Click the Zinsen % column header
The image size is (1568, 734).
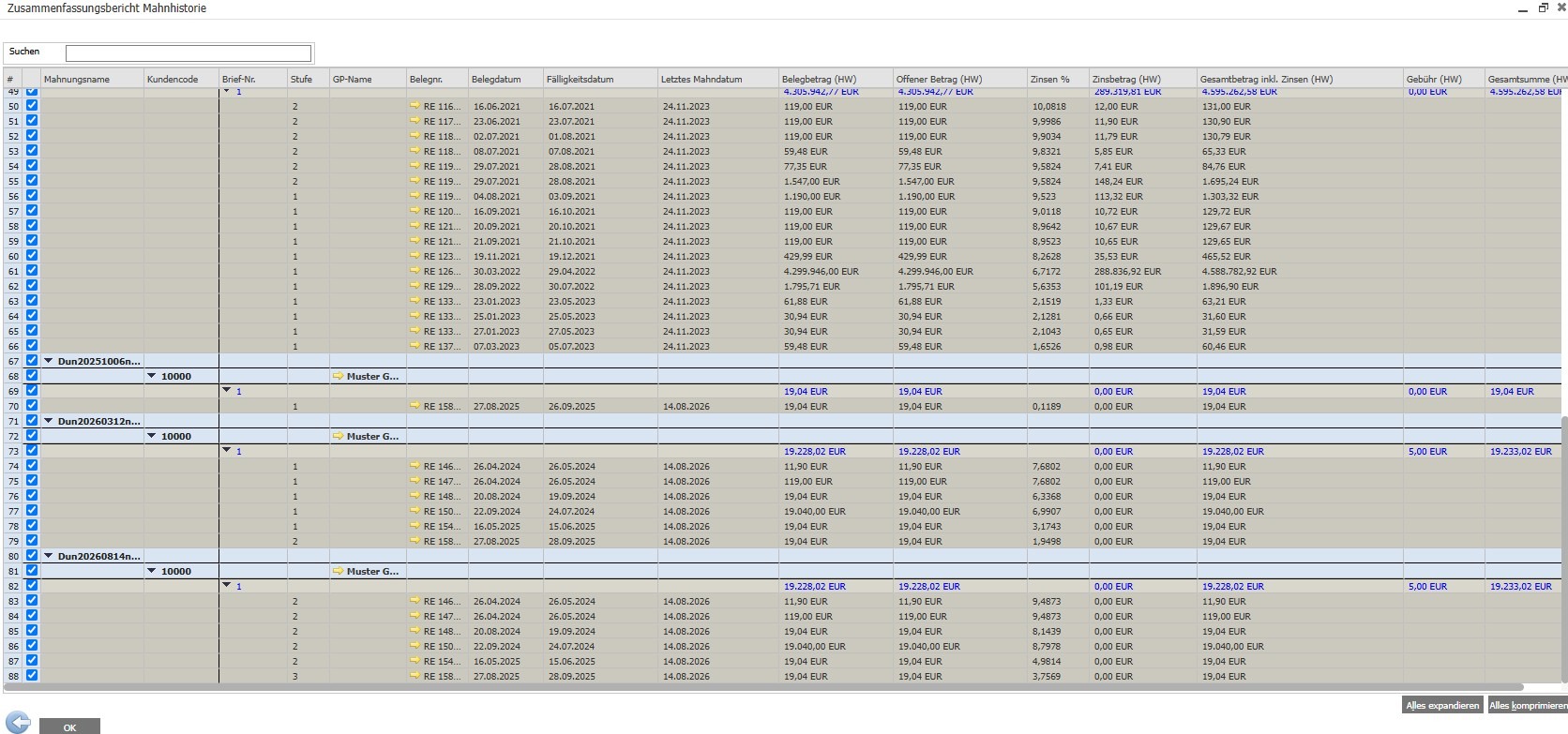1058,79
